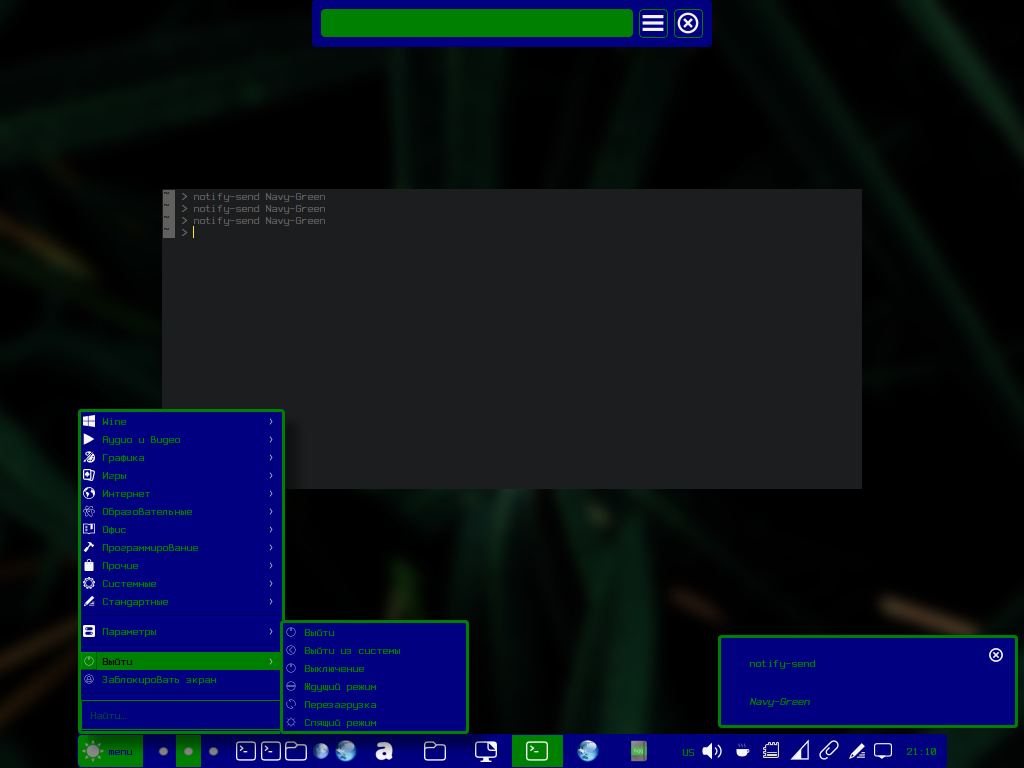Select Перезагрузка in the submenu
Image resolution: width=1024 pixels, height=768 pixels.
pos(375,705)
